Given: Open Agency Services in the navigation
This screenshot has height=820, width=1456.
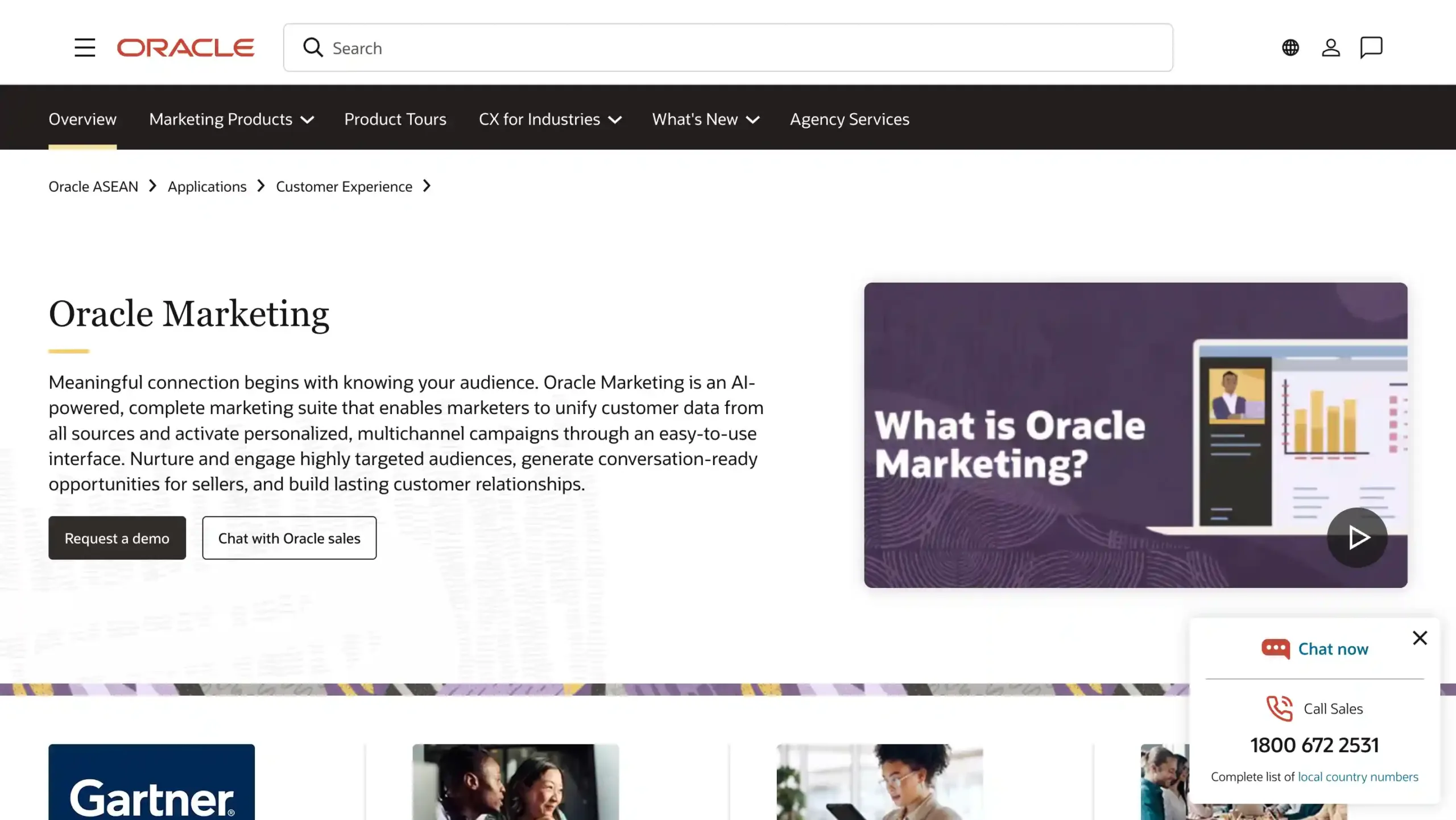Looking at the screenshot, I should [x=849, y=119].
